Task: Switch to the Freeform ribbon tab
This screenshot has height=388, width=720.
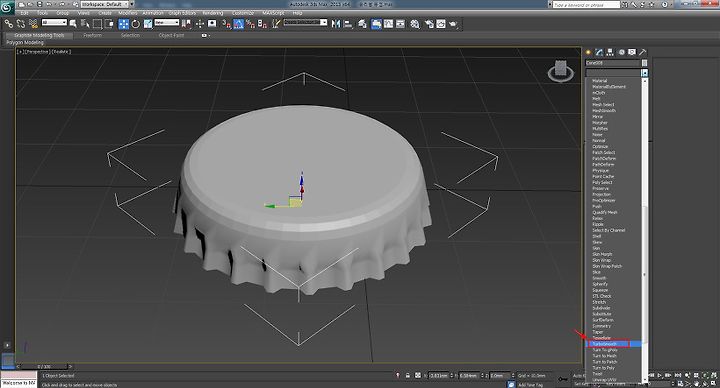Action: (92, 35)
